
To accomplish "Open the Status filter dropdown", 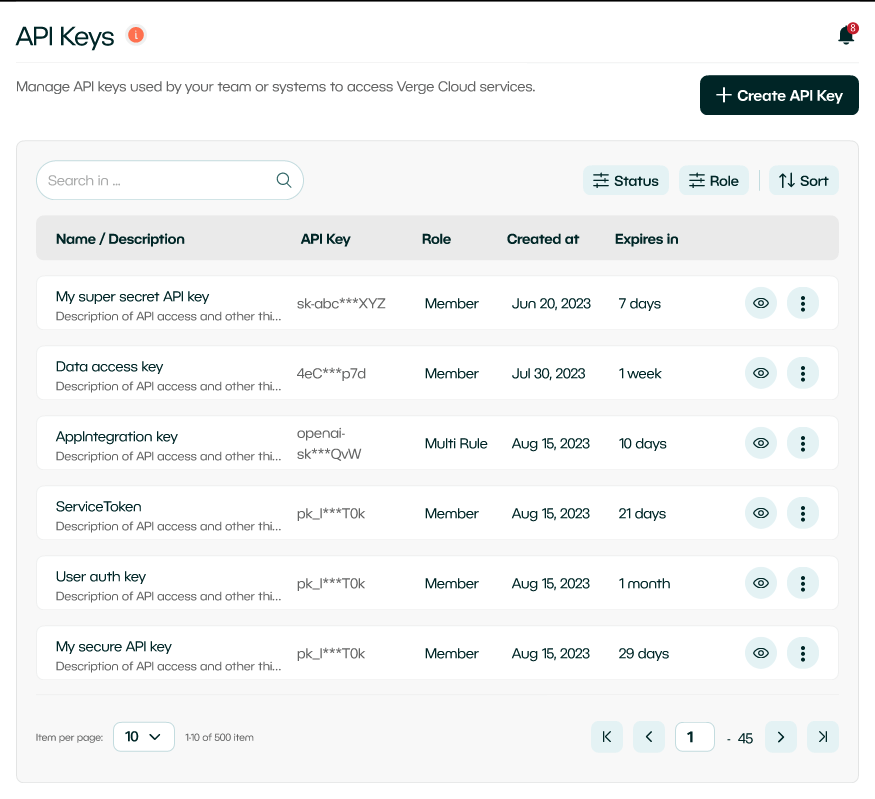I will point(626,180).
